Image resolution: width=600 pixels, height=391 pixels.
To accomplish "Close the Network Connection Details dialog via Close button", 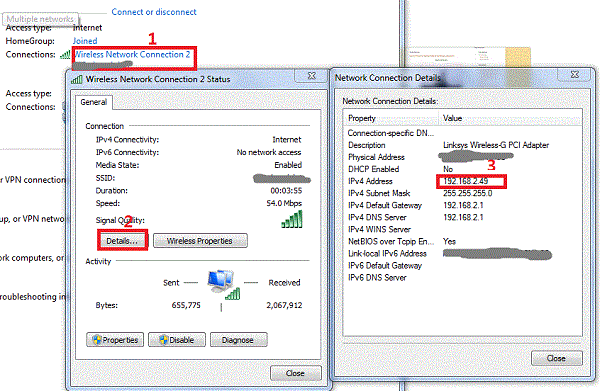I will click(x=556, y=358).
